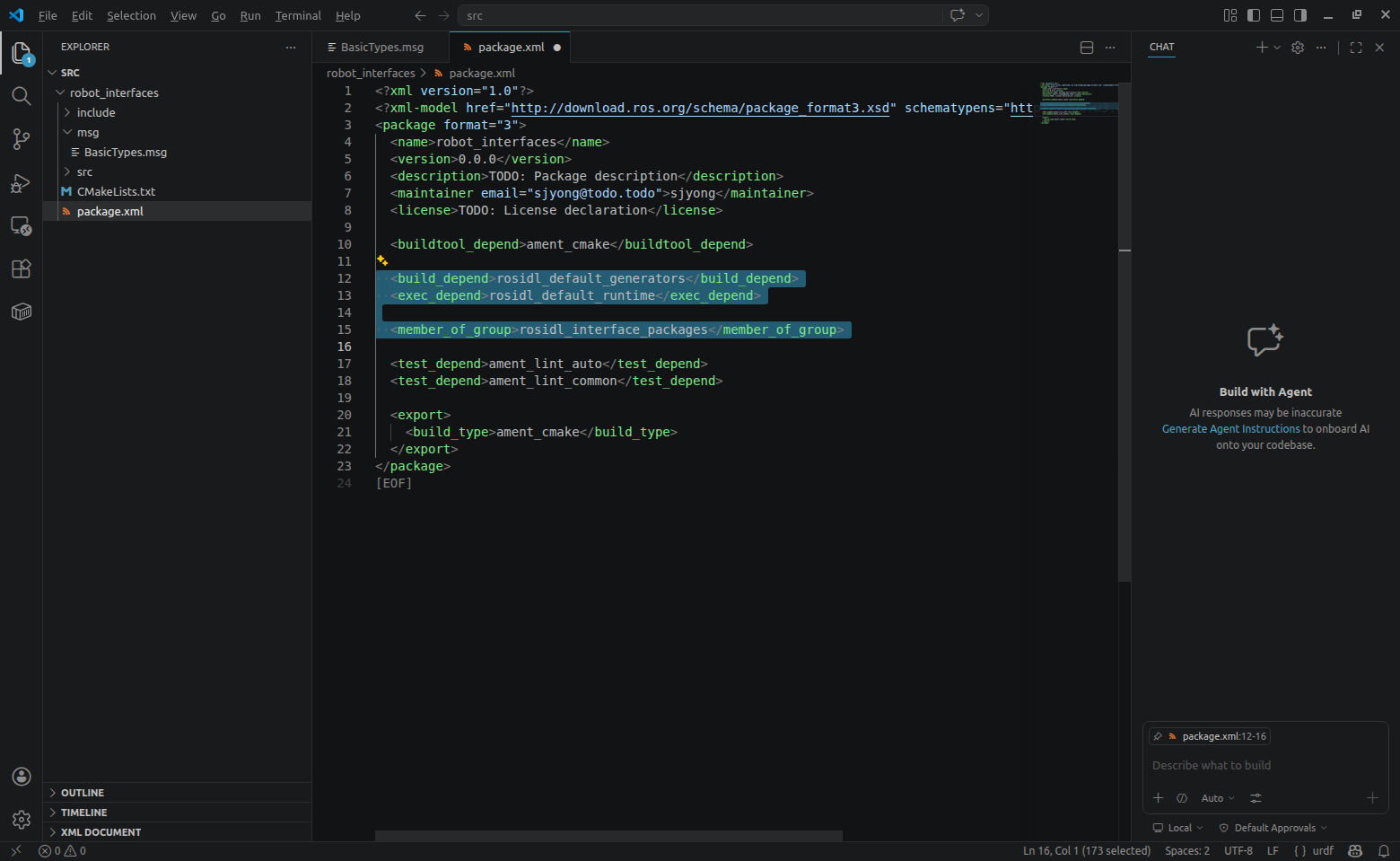Screen dimensions: 1400x861
Task: Open the Selection menu
Action: click(x=131, y=15)
